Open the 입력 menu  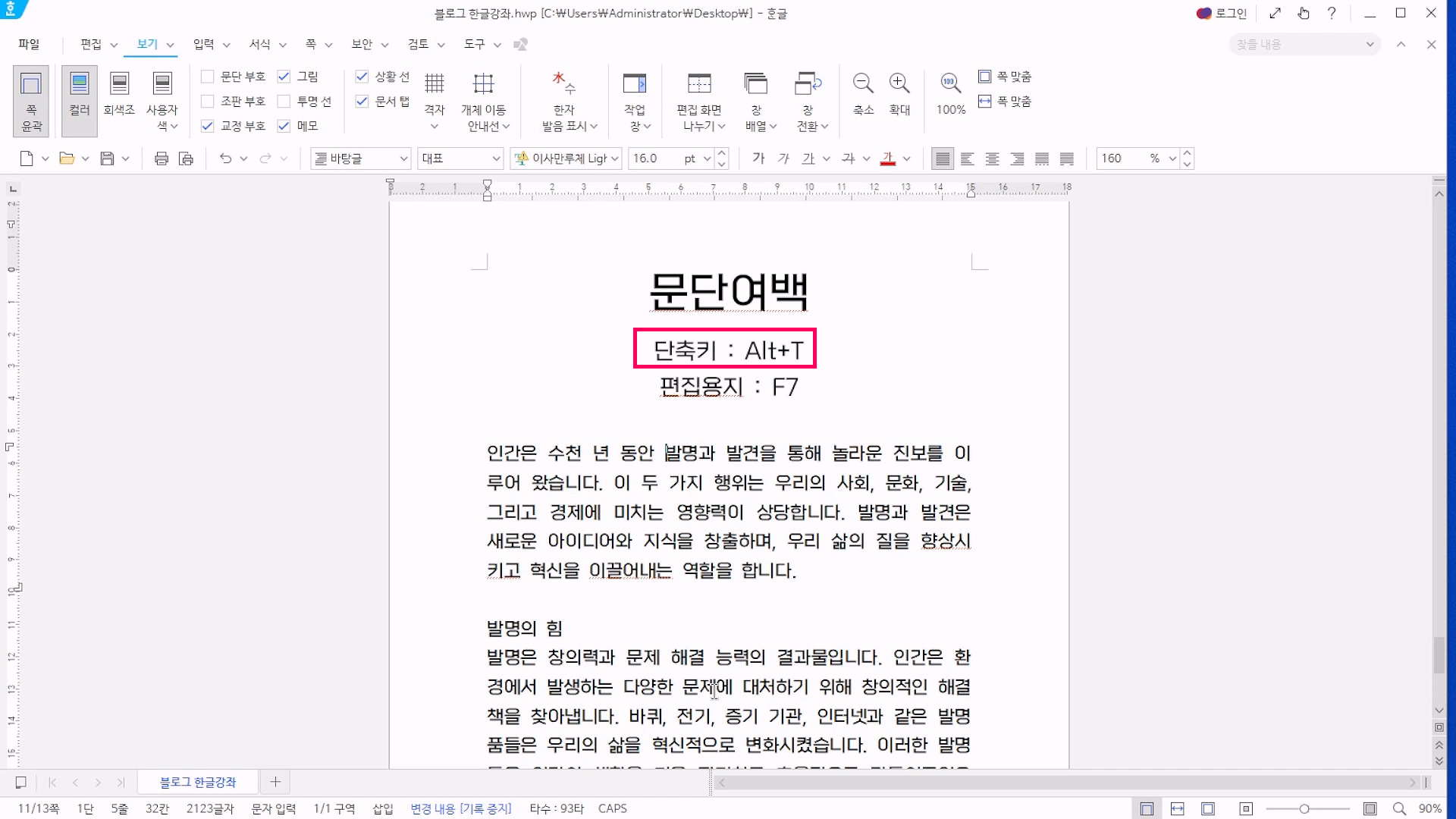[203, 44]
